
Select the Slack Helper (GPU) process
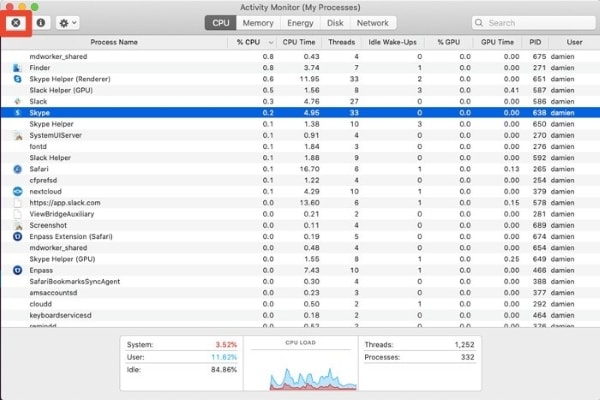pos(300,90)
